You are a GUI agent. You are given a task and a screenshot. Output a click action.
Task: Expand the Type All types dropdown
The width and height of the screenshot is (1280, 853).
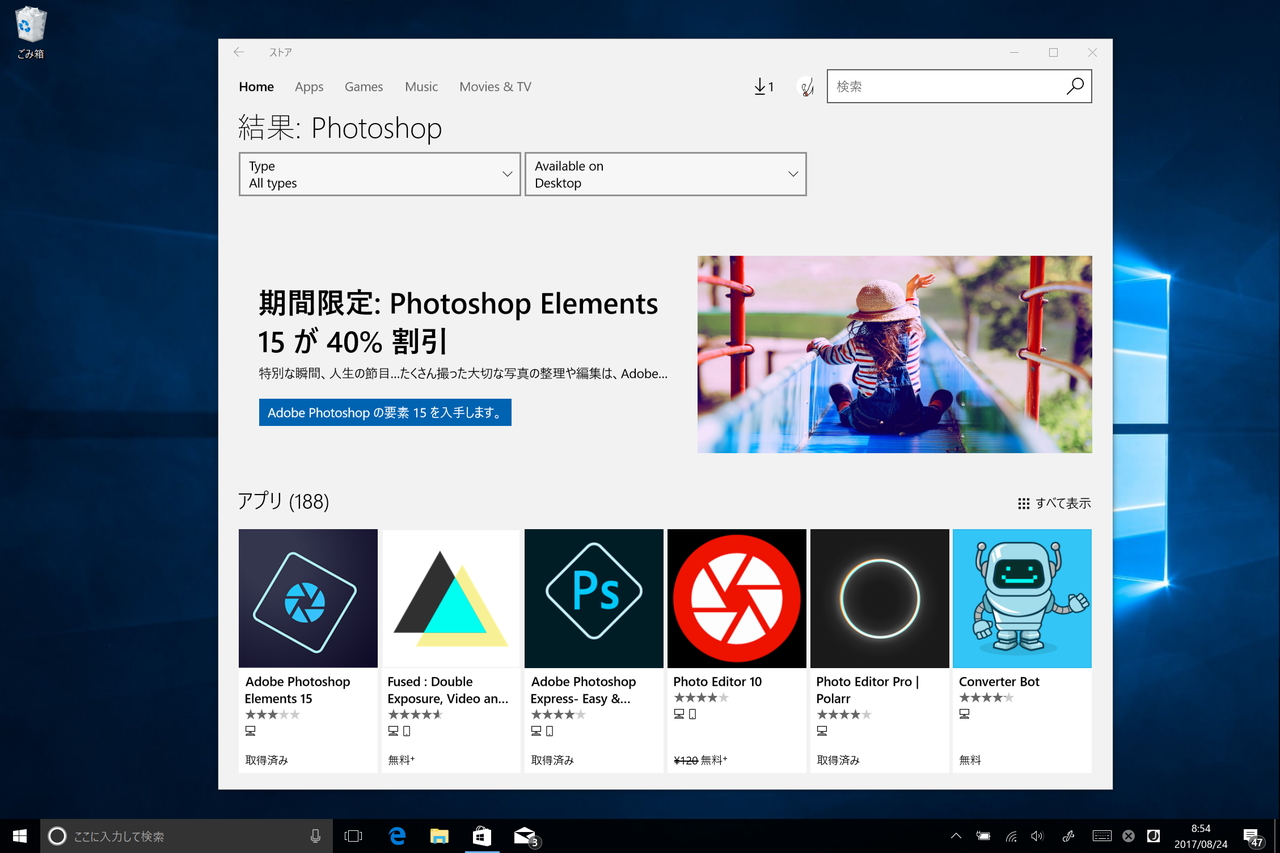pyautogui.click(x=380, y=174)
